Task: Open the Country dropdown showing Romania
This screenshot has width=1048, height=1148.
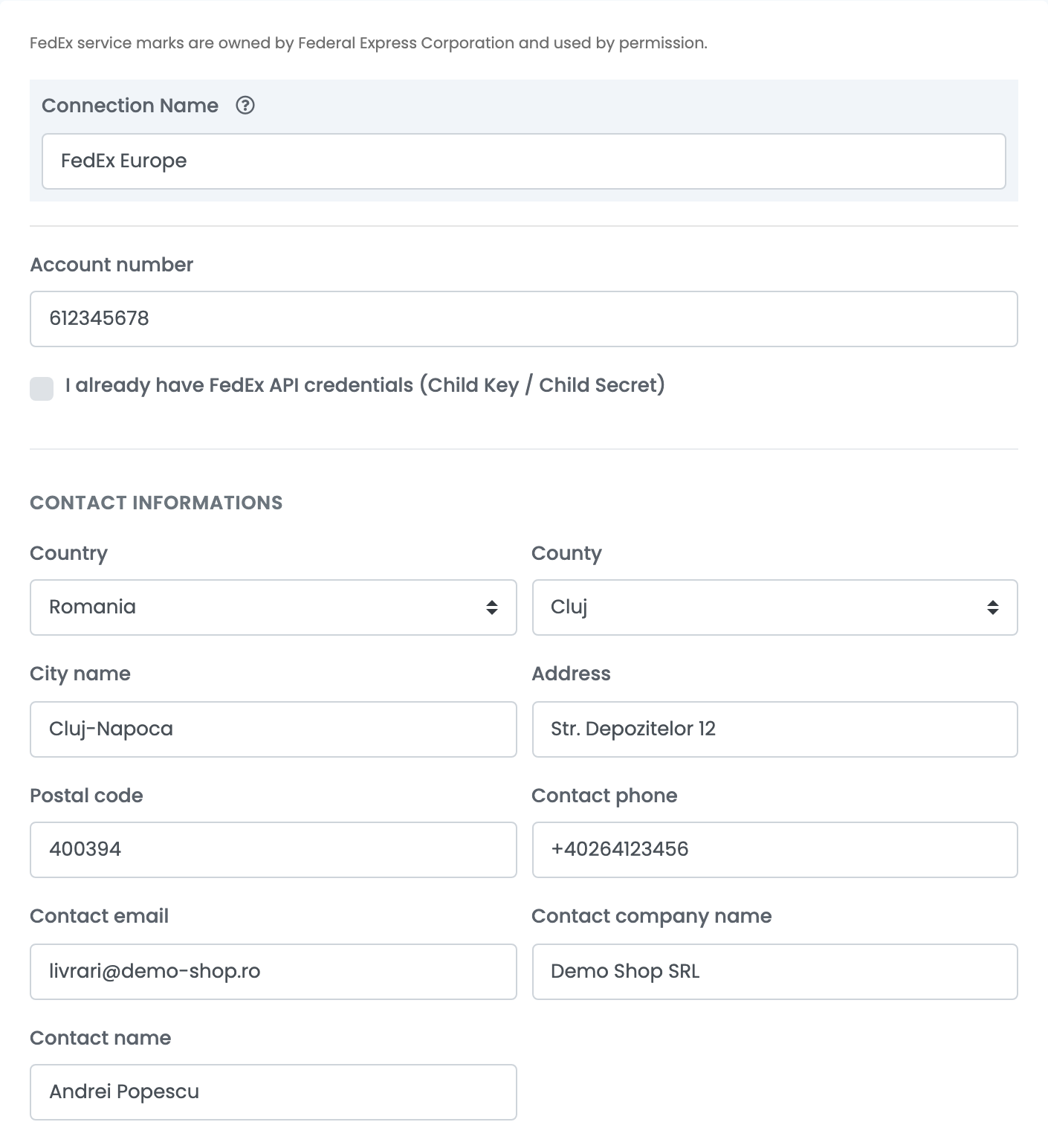Action: pyautogui.click(x=274, y=607)
